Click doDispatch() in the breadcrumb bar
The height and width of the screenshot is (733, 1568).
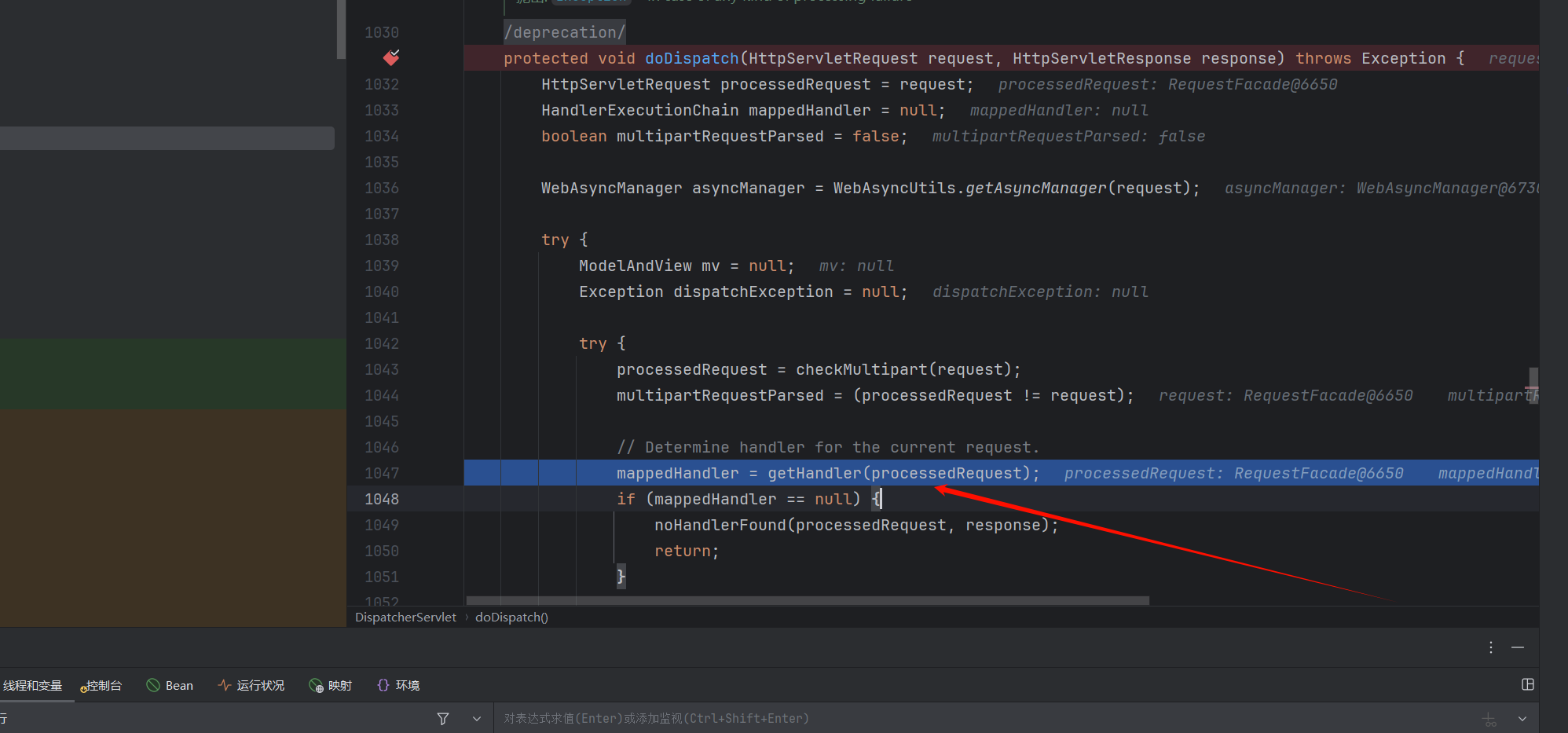511,617
